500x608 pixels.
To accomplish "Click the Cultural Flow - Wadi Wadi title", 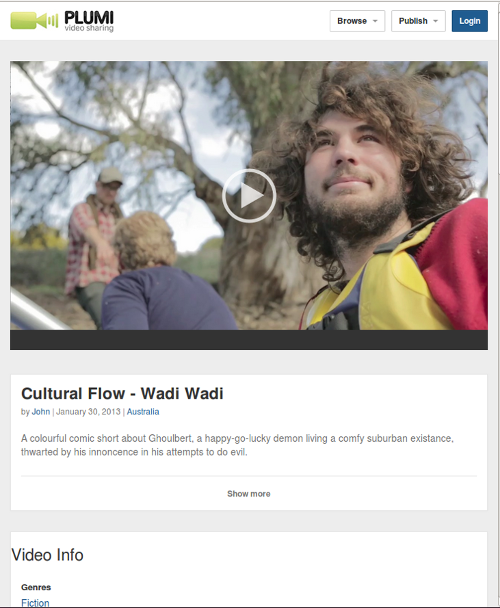I will point(122,394).
